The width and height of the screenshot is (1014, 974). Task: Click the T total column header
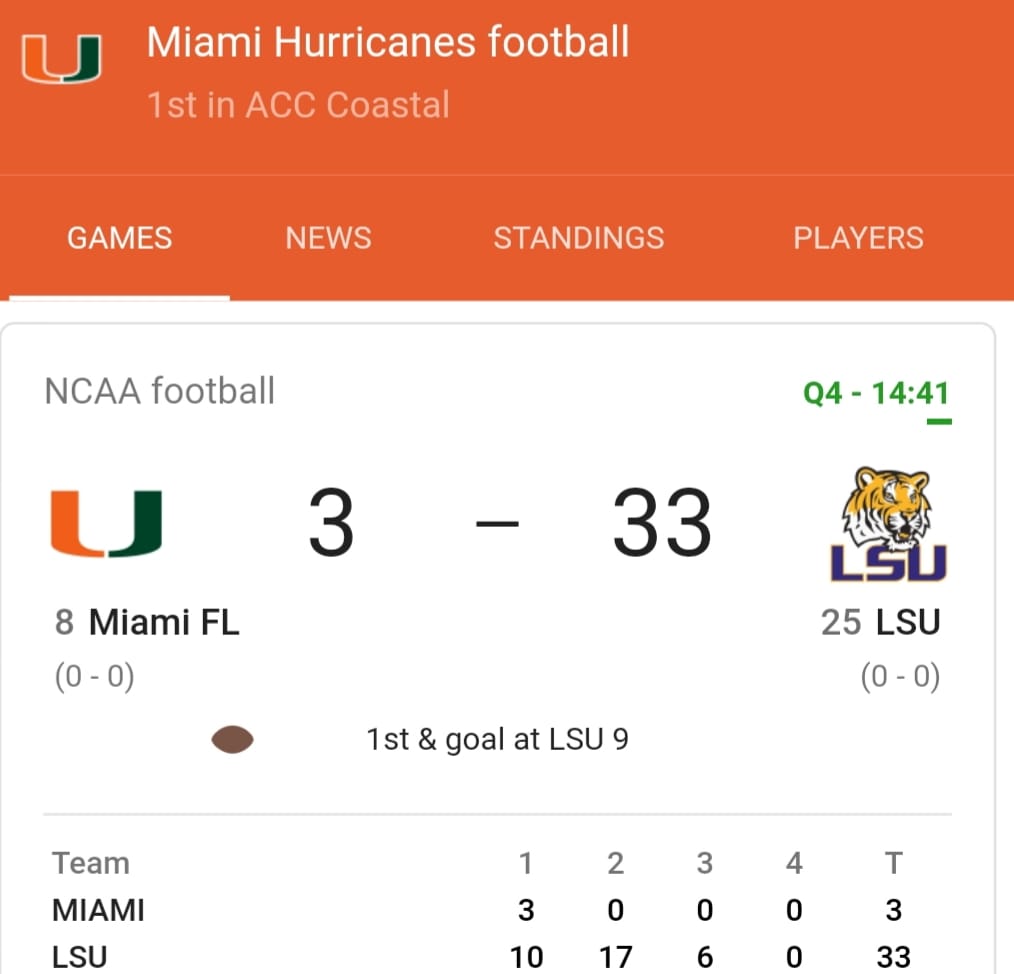(x=894, y=863)
